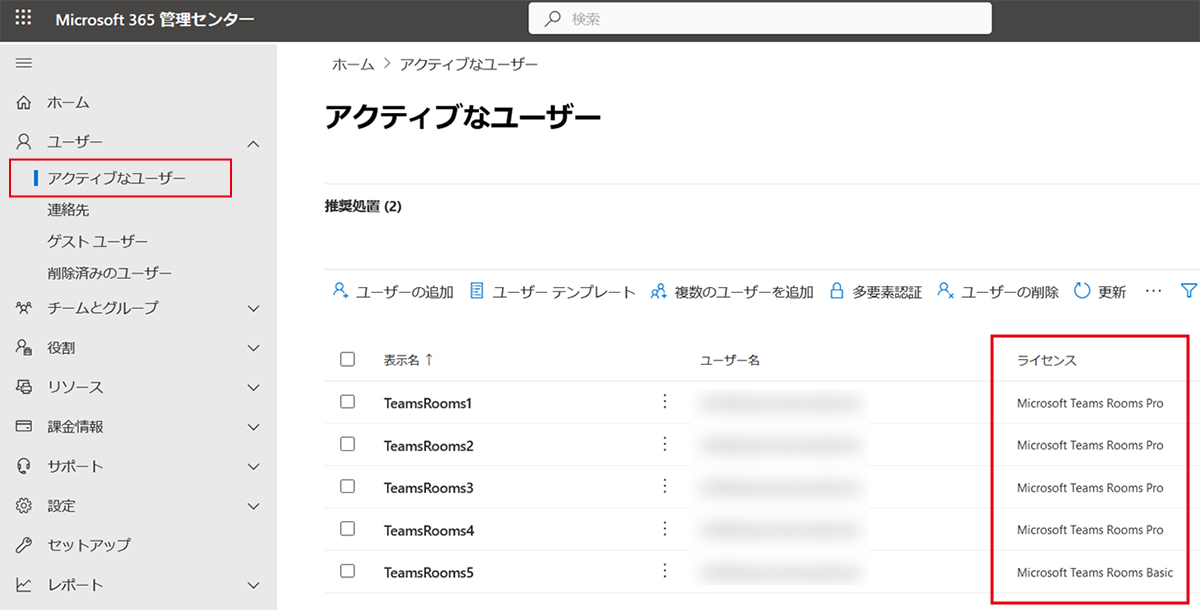Click the Resources icon in sidebar
The height and width of the screenshot is (610, 1200).
click(25, 387)
